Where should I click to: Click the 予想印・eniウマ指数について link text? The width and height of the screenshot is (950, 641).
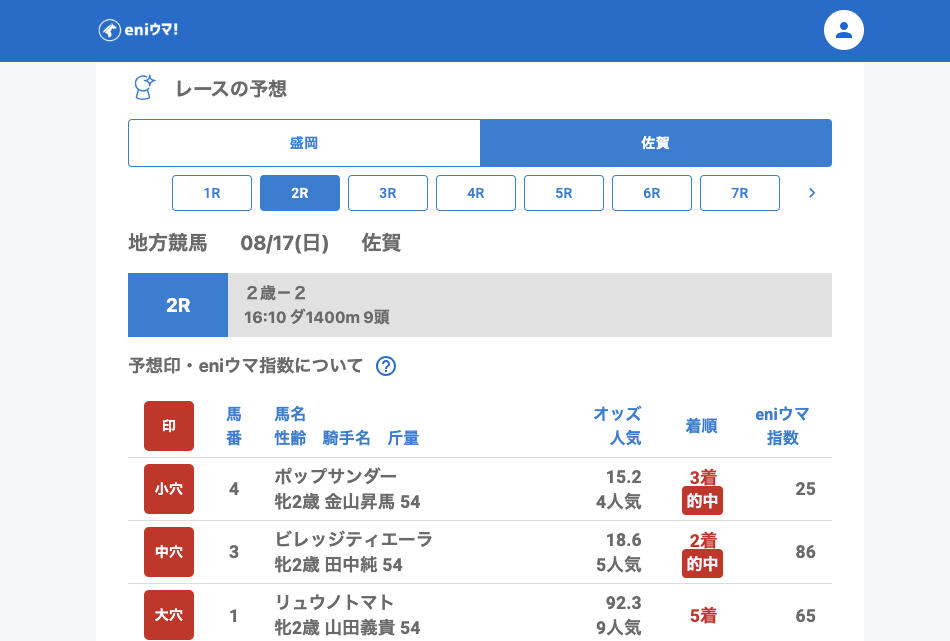pyautogui.click(x=246, y=366)
